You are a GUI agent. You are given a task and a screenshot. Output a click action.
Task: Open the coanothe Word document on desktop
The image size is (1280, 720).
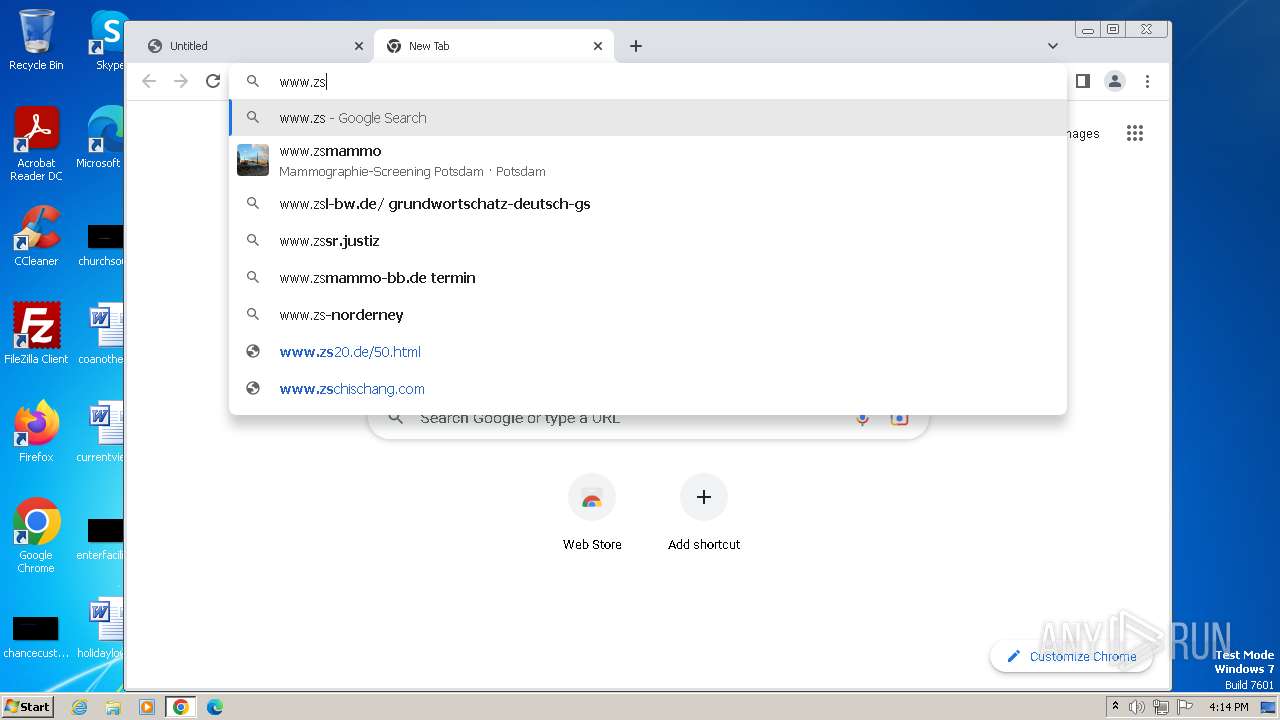click(x=103, y=334)
